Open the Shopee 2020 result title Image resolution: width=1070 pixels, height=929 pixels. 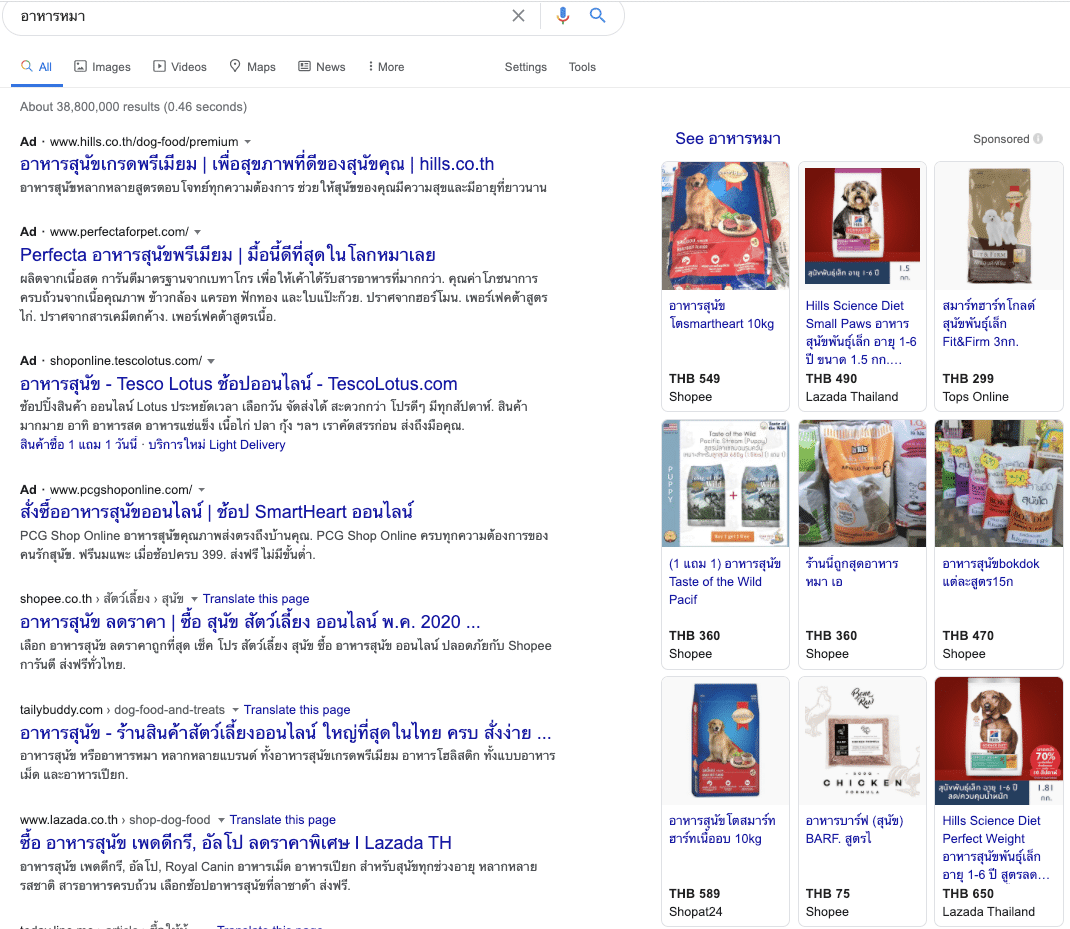(250, 622)
